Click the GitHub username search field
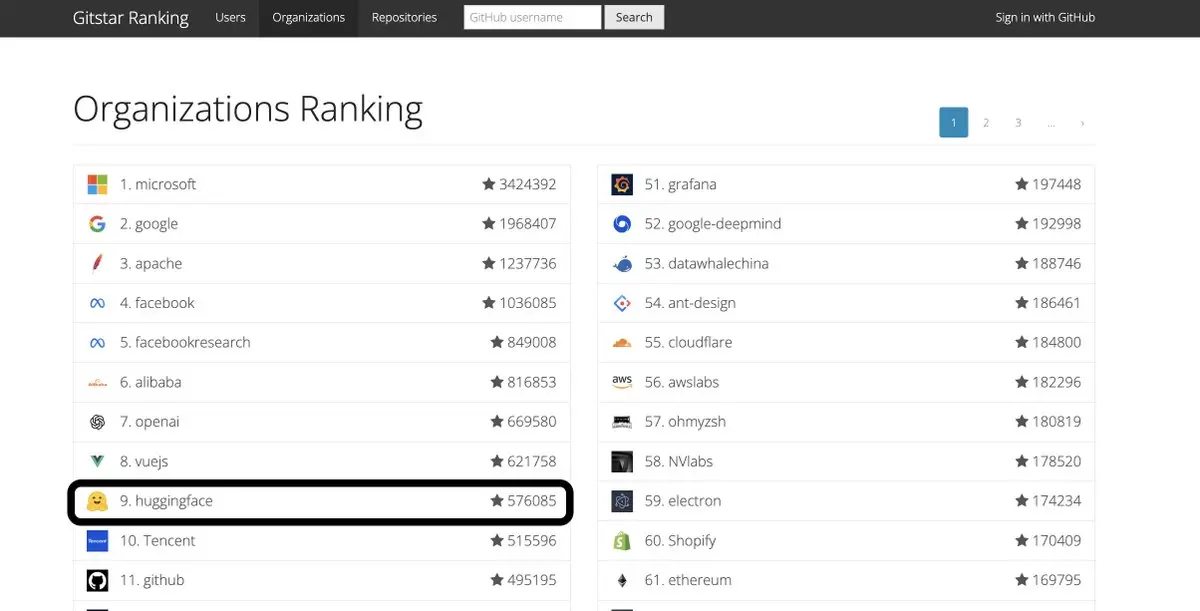The image size is (1200, 611). [533, 17]
